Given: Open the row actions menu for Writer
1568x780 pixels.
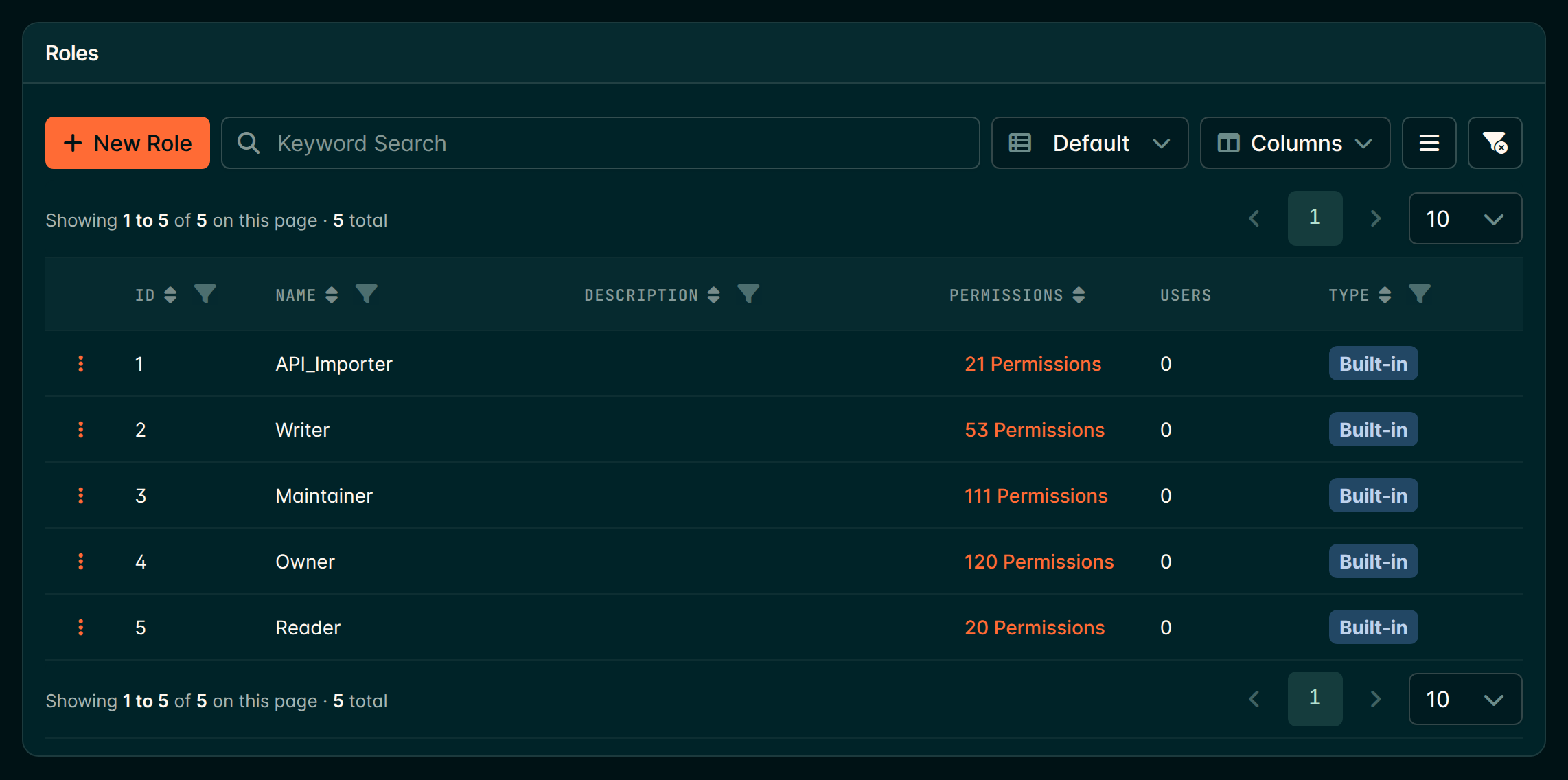Looking at the screenshot, I should click(81, 430).
